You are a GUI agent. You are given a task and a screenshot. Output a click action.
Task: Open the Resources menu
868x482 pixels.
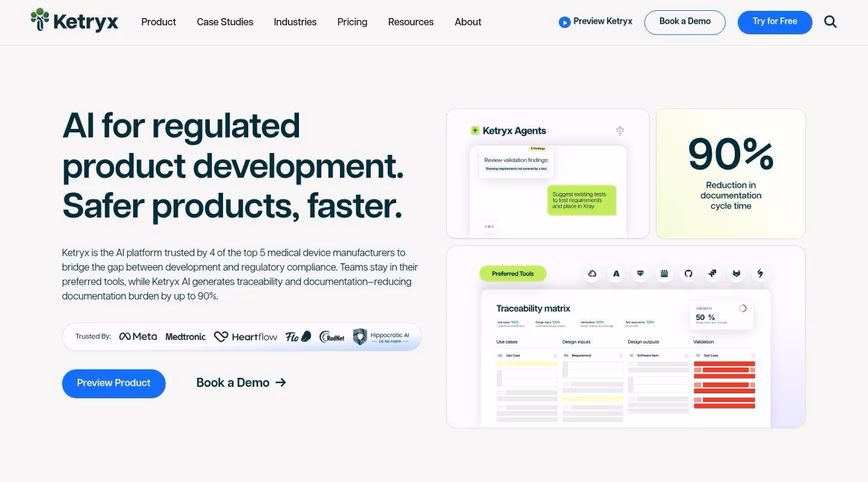(411, 22)
